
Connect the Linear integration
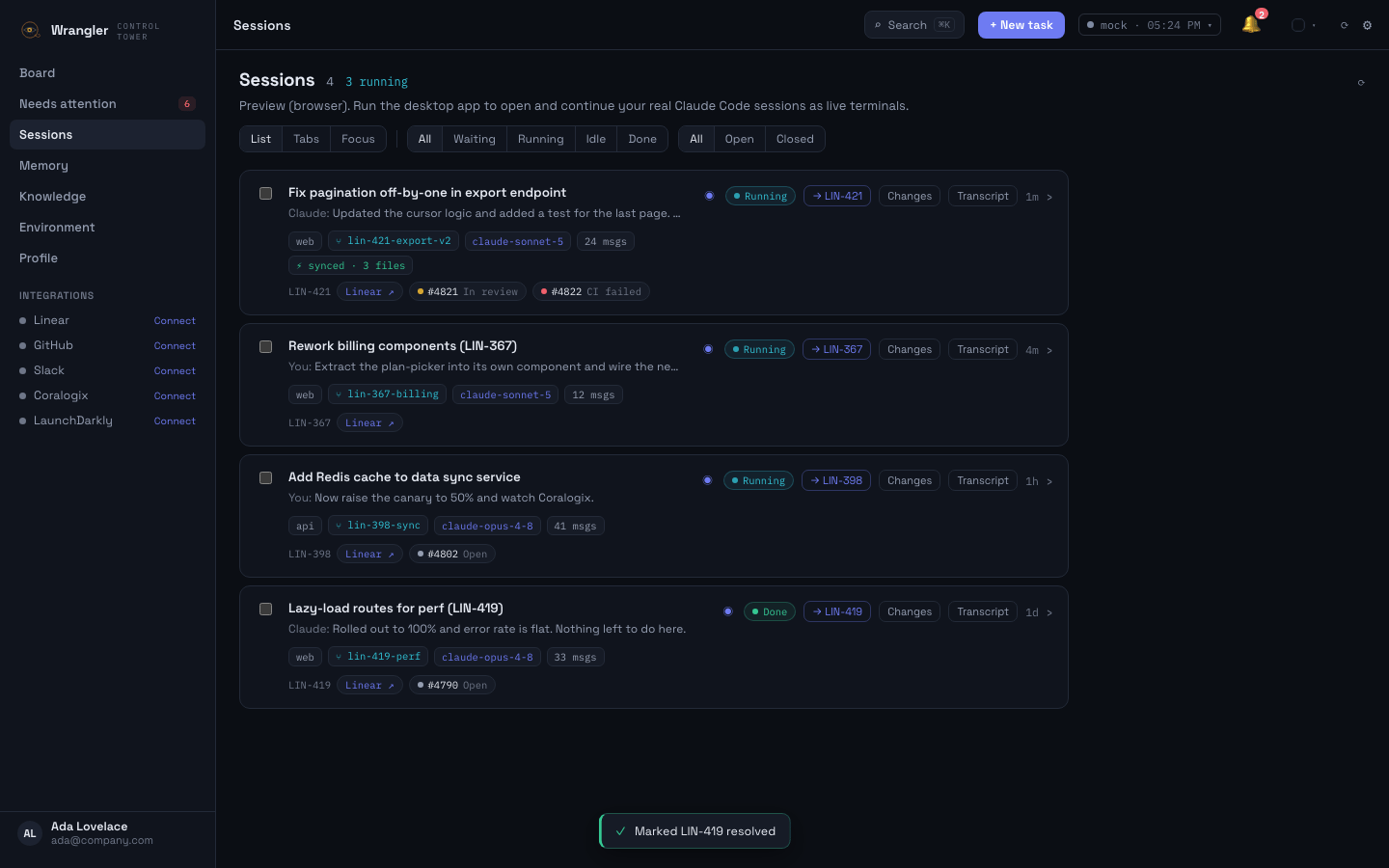click(x=175, y=320)
